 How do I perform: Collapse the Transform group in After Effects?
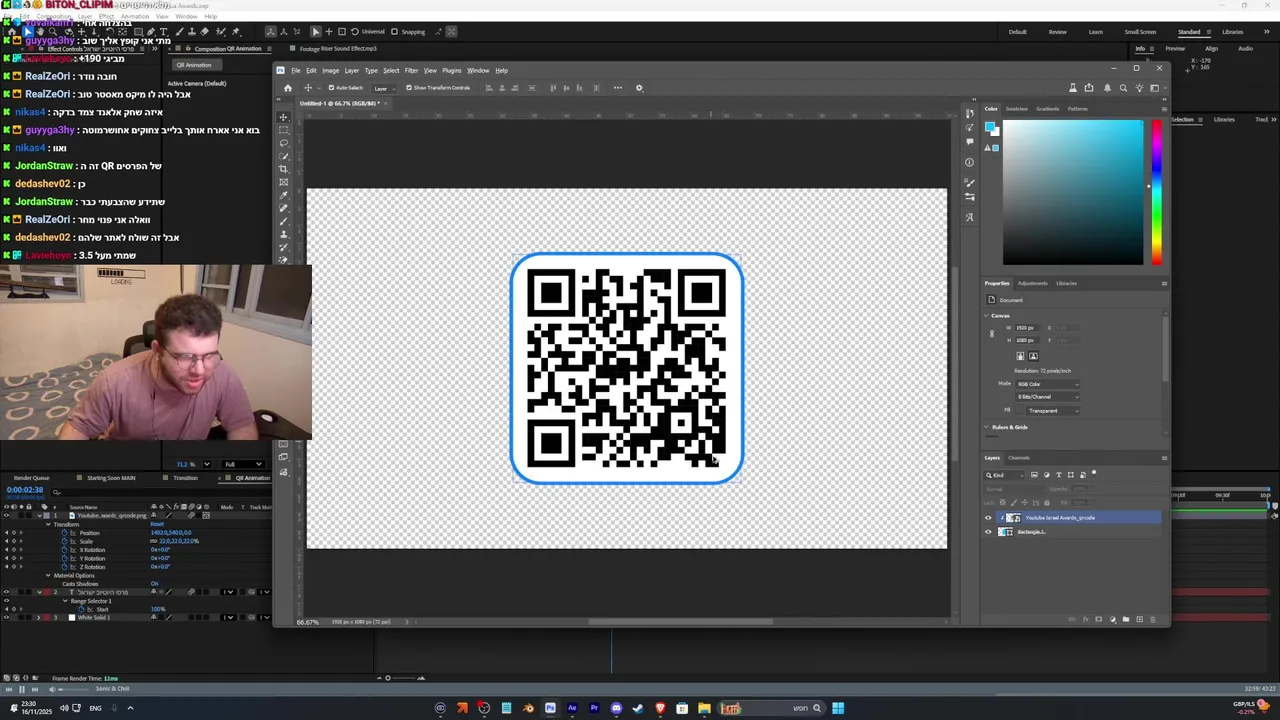point(47,524)
